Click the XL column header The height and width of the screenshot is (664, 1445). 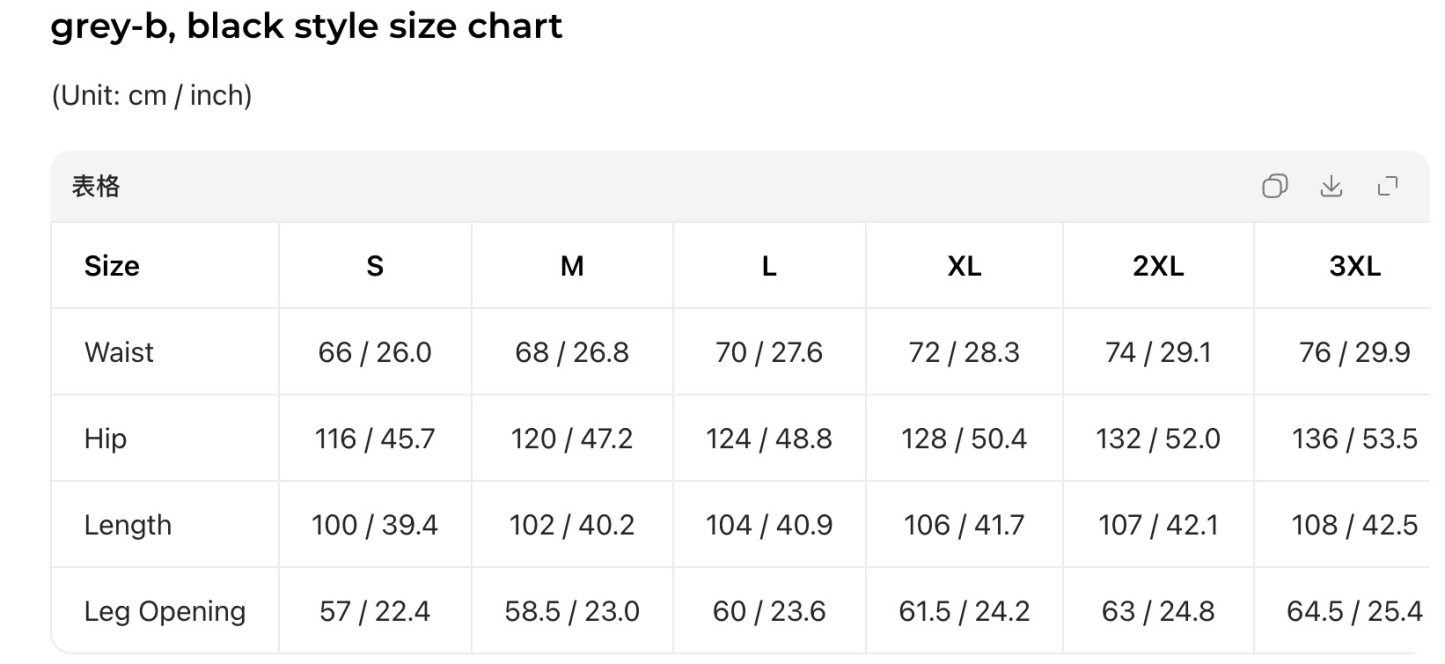click(964, 266)
